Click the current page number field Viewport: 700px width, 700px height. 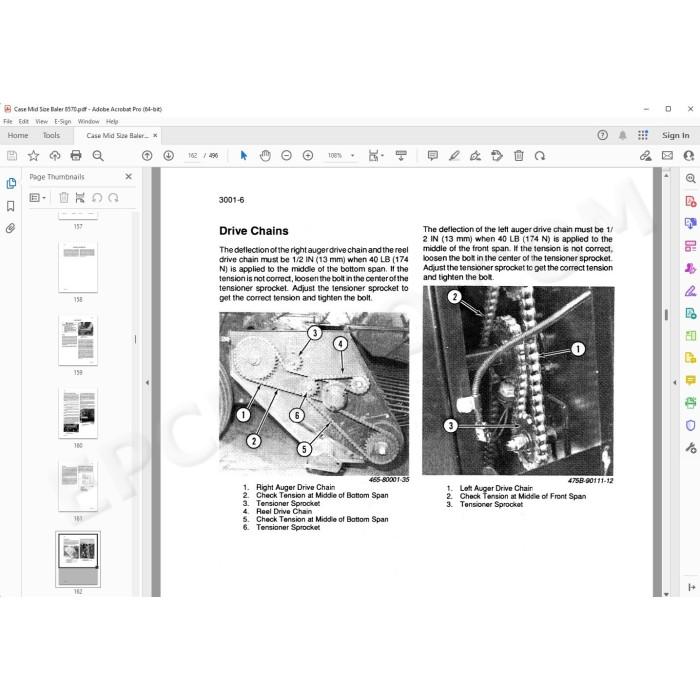(x=192, y=155)
